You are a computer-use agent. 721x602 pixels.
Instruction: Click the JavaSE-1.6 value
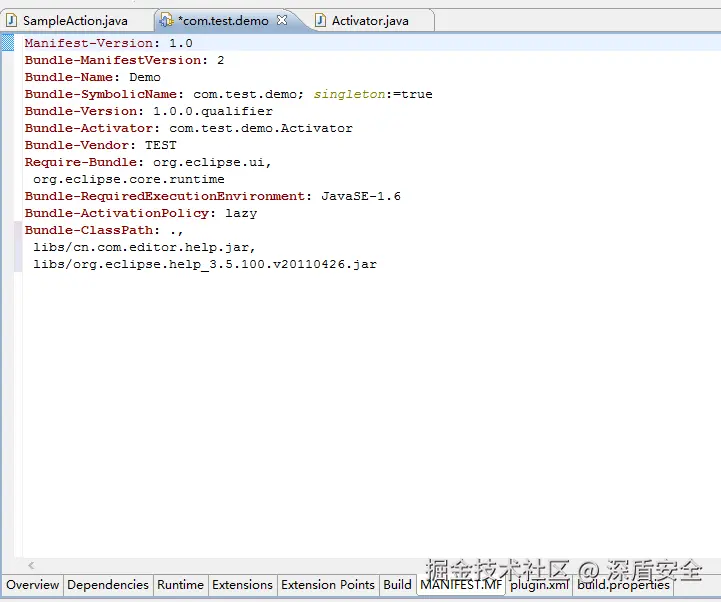tap(361, 196)
